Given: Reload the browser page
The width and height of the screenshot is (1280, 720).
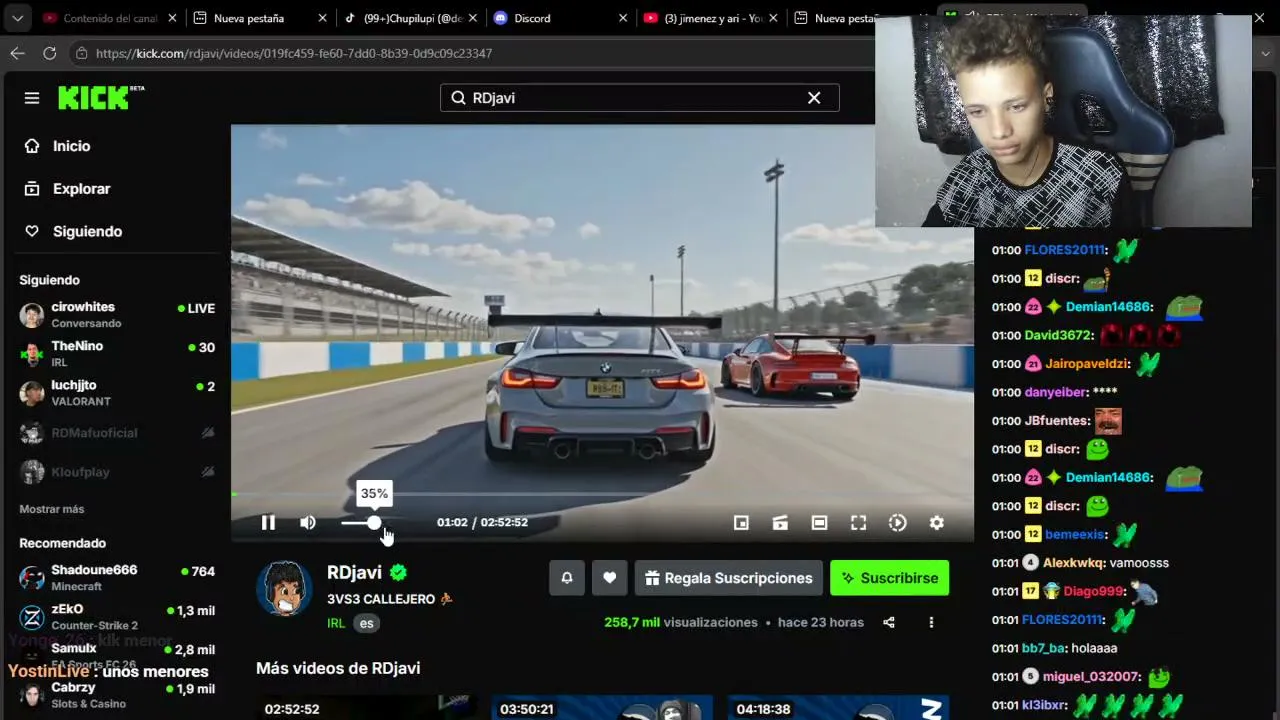Looking at the screenshot, I should [x=50, y=53].
